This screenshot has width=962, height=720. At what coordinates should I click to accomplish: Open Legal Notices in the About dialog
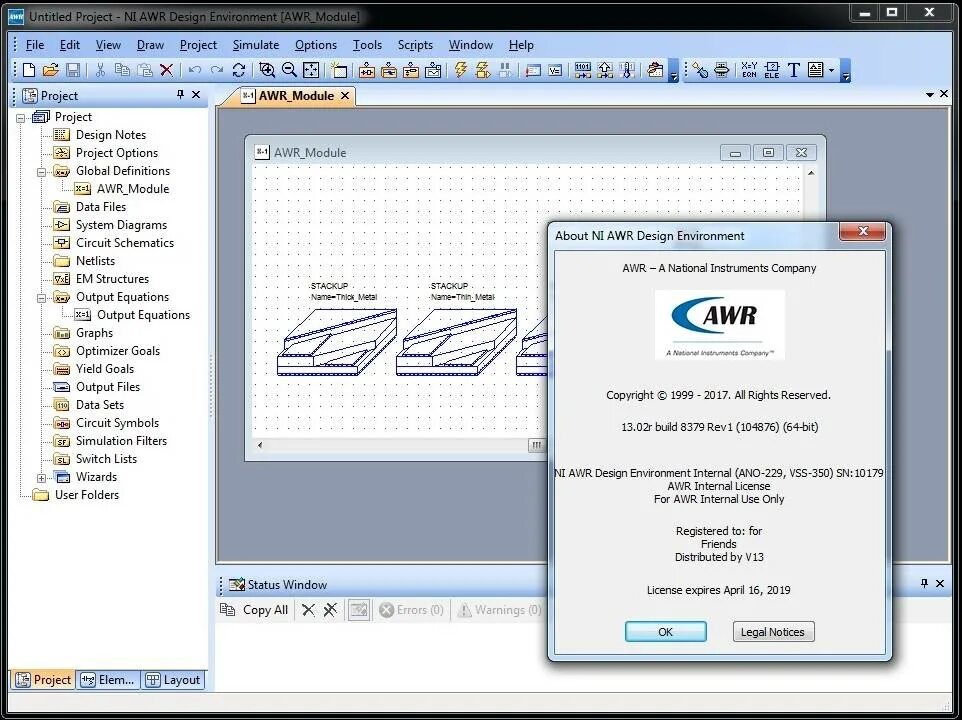click(773, 632)
